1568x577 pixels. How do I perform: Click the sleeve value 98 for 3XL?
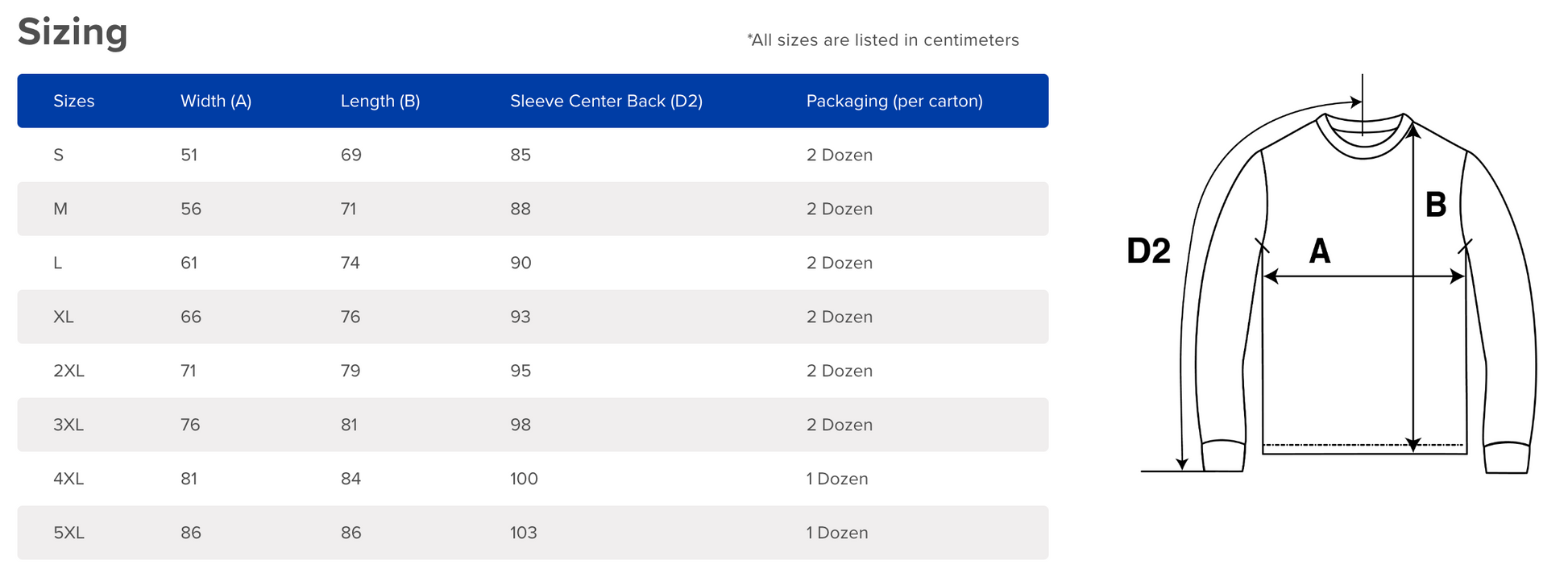[521, 425]
